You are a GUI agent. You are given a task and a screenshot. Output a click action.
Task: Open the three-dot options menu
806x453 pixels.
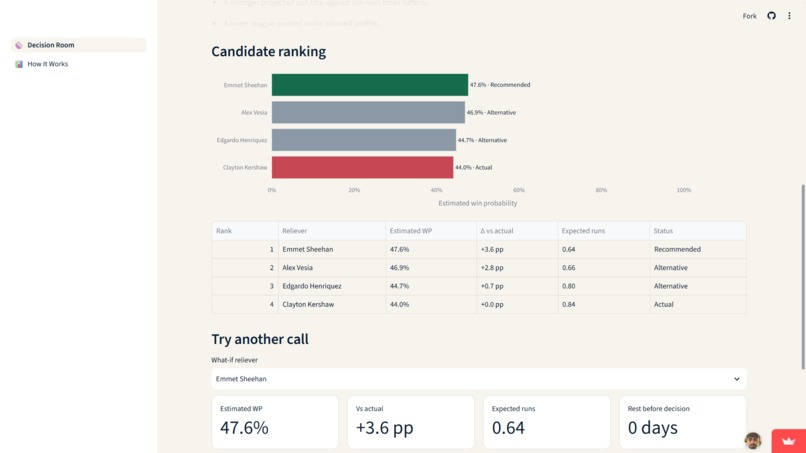[789, 16]
